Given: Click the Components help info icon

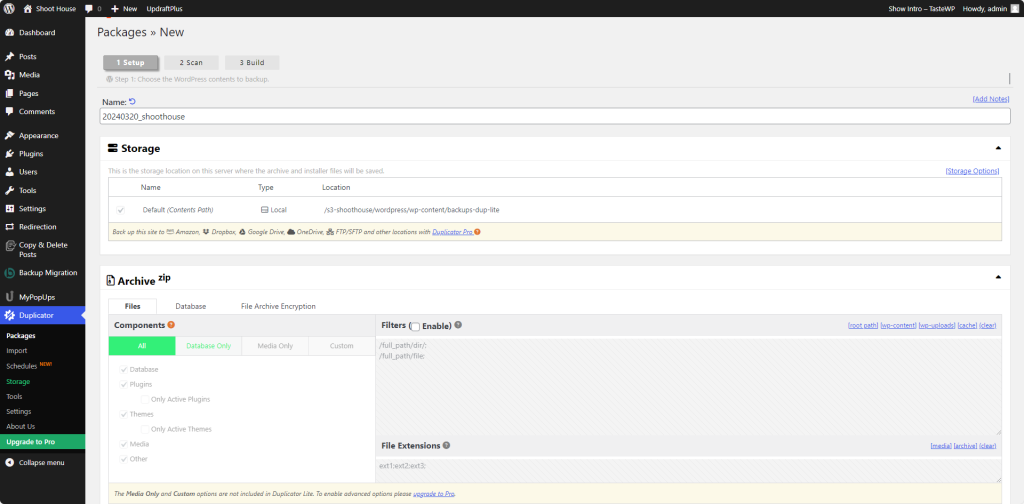Looking at the screenshot, I should 171,324.
